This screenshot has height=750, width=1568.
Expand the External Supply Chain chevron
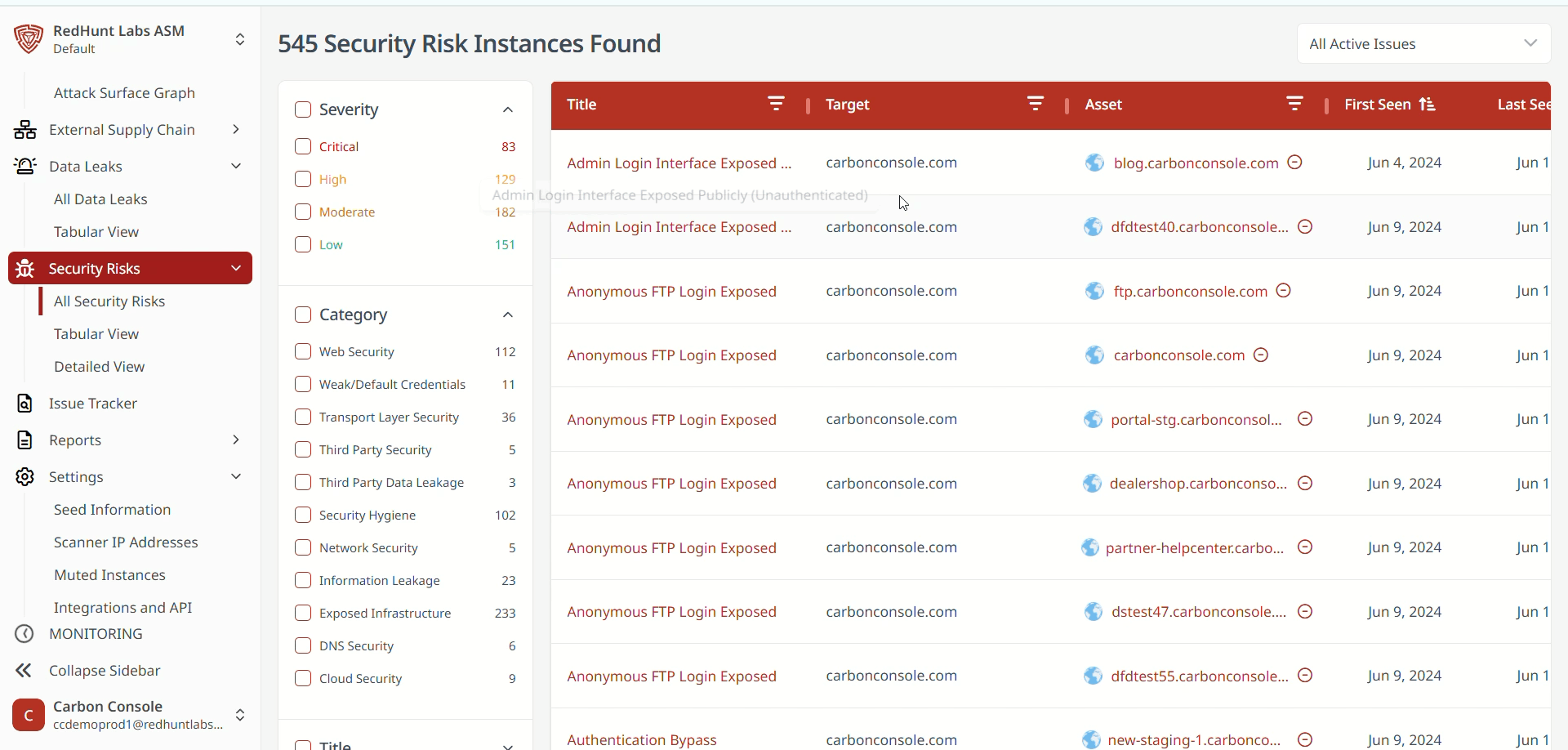tap(236, 129)
